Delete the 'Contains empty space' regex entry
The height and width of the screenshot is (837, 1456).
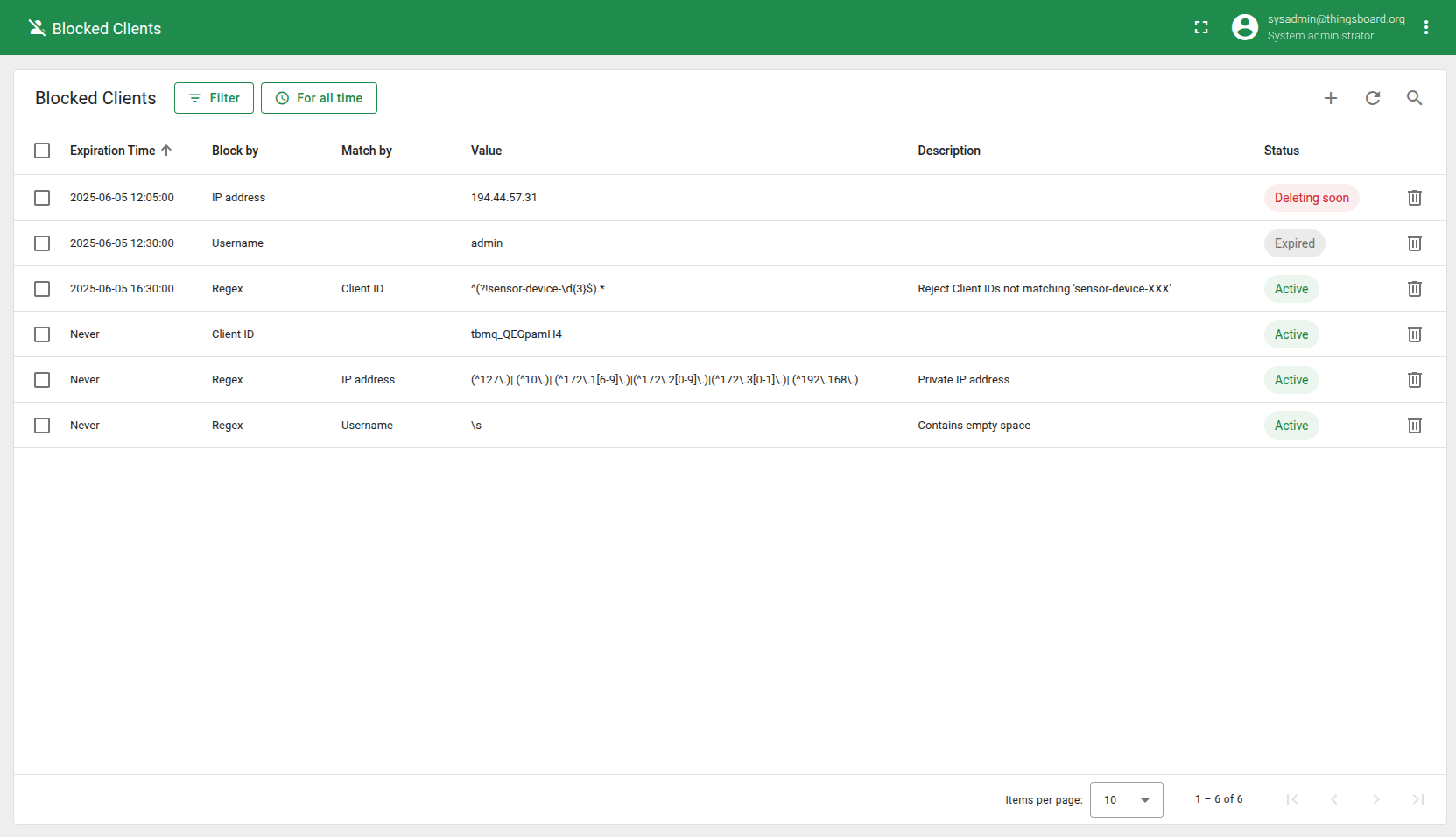(1414, 426)
